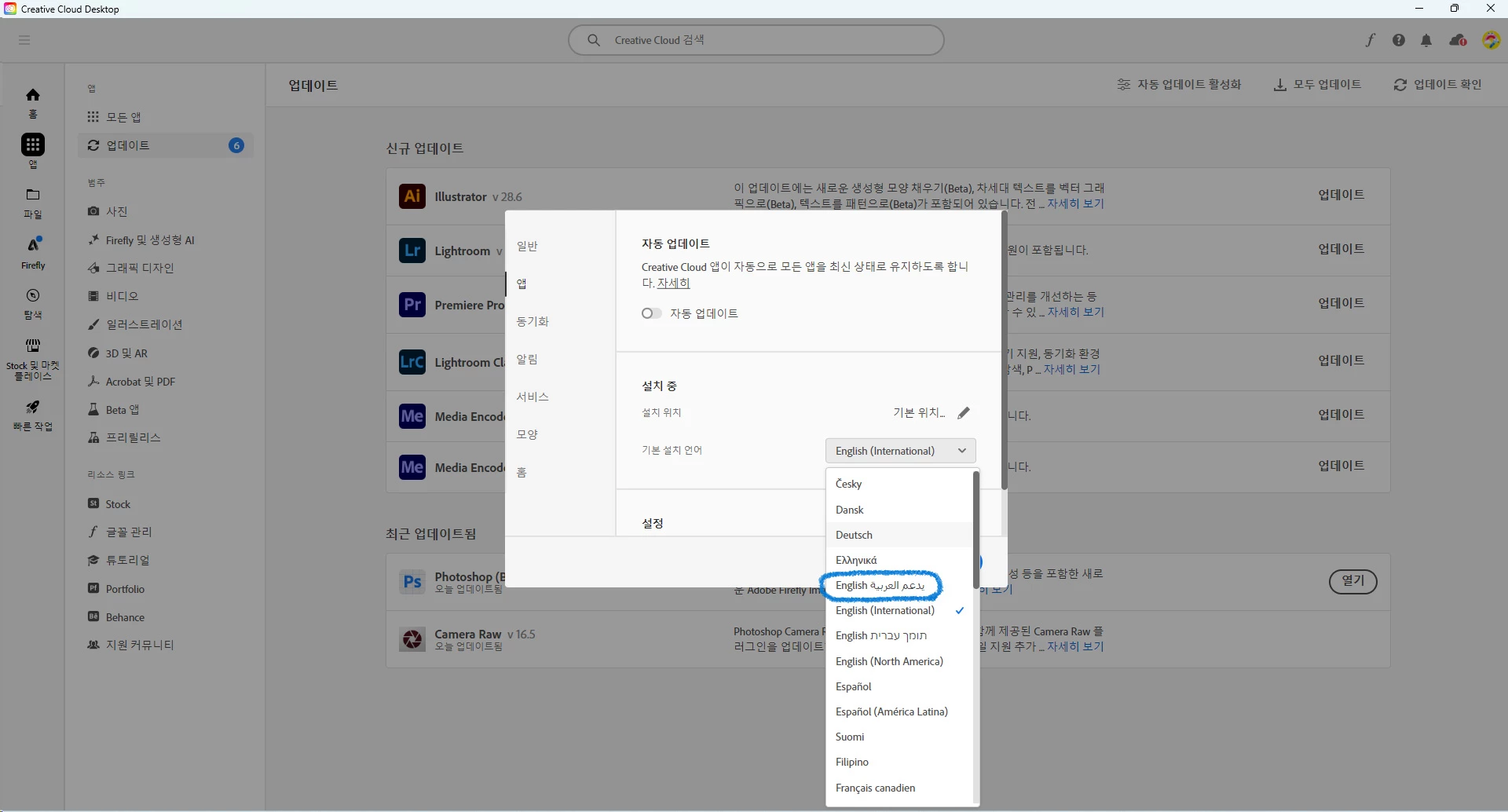Select English with Arabic support language
Screen dimensions: 1508x812
899,585
